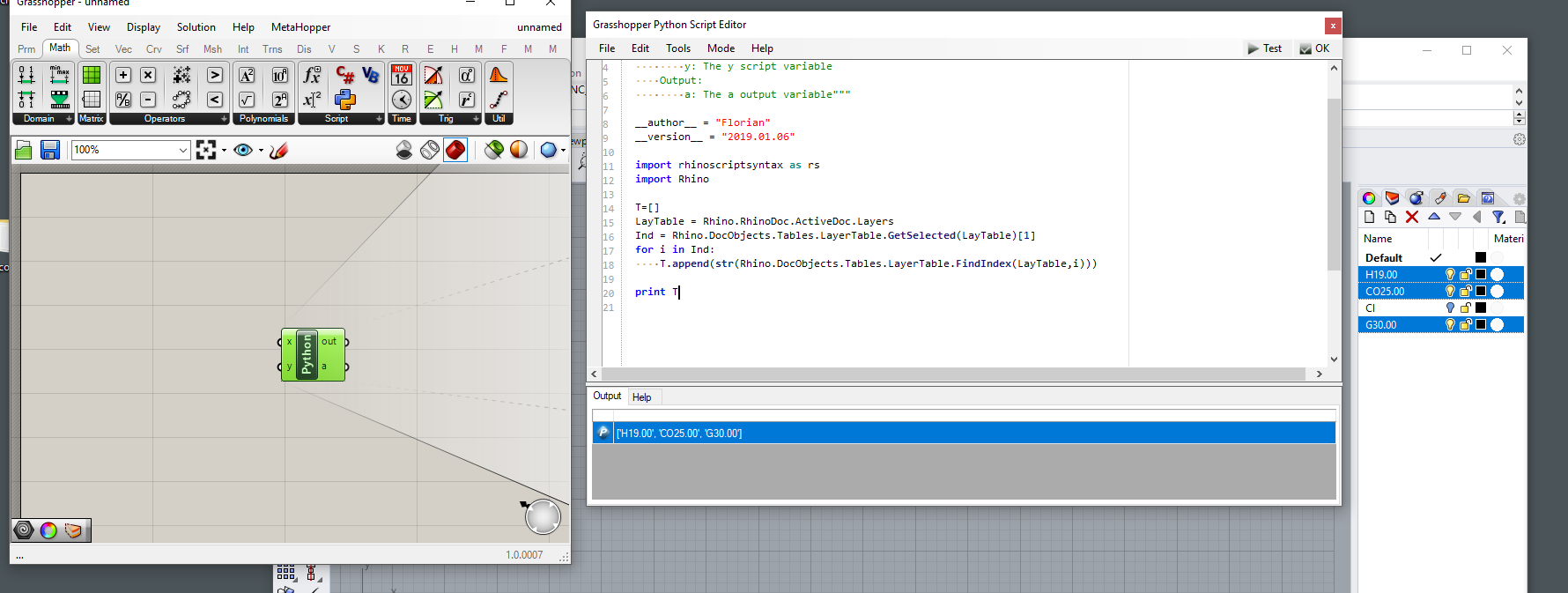
Task: Click the layer filter funnel icon
Action: (x=1498, y=217)
